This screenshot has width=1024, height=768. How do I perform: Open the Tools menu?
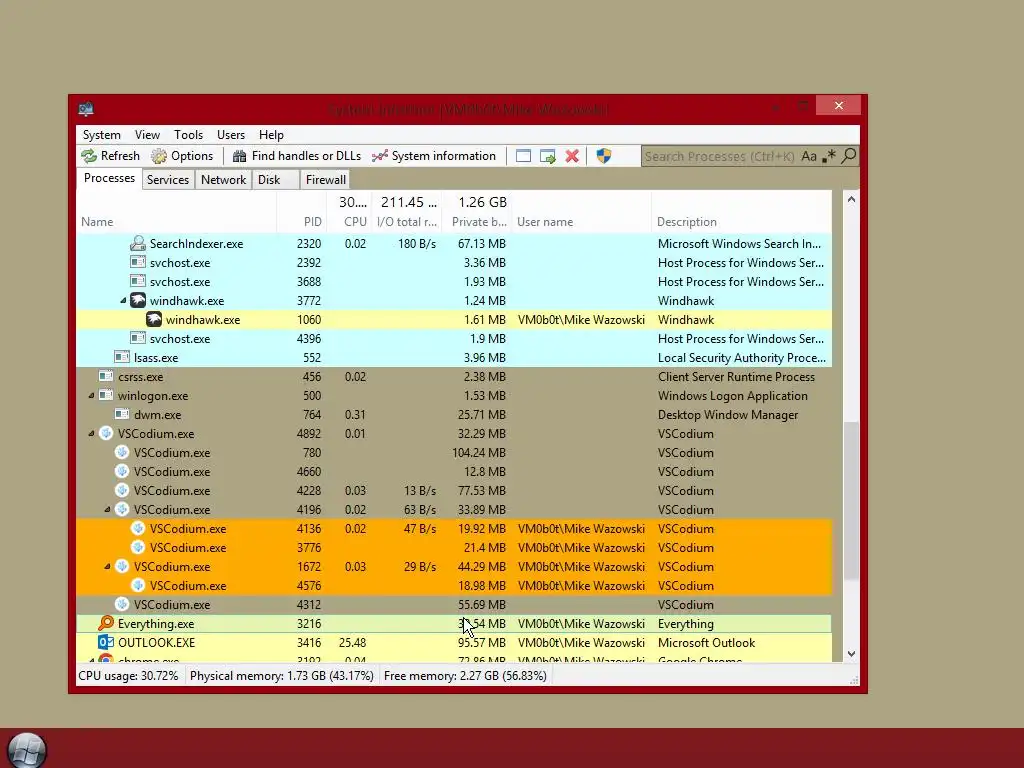click(x=188, y=135)
